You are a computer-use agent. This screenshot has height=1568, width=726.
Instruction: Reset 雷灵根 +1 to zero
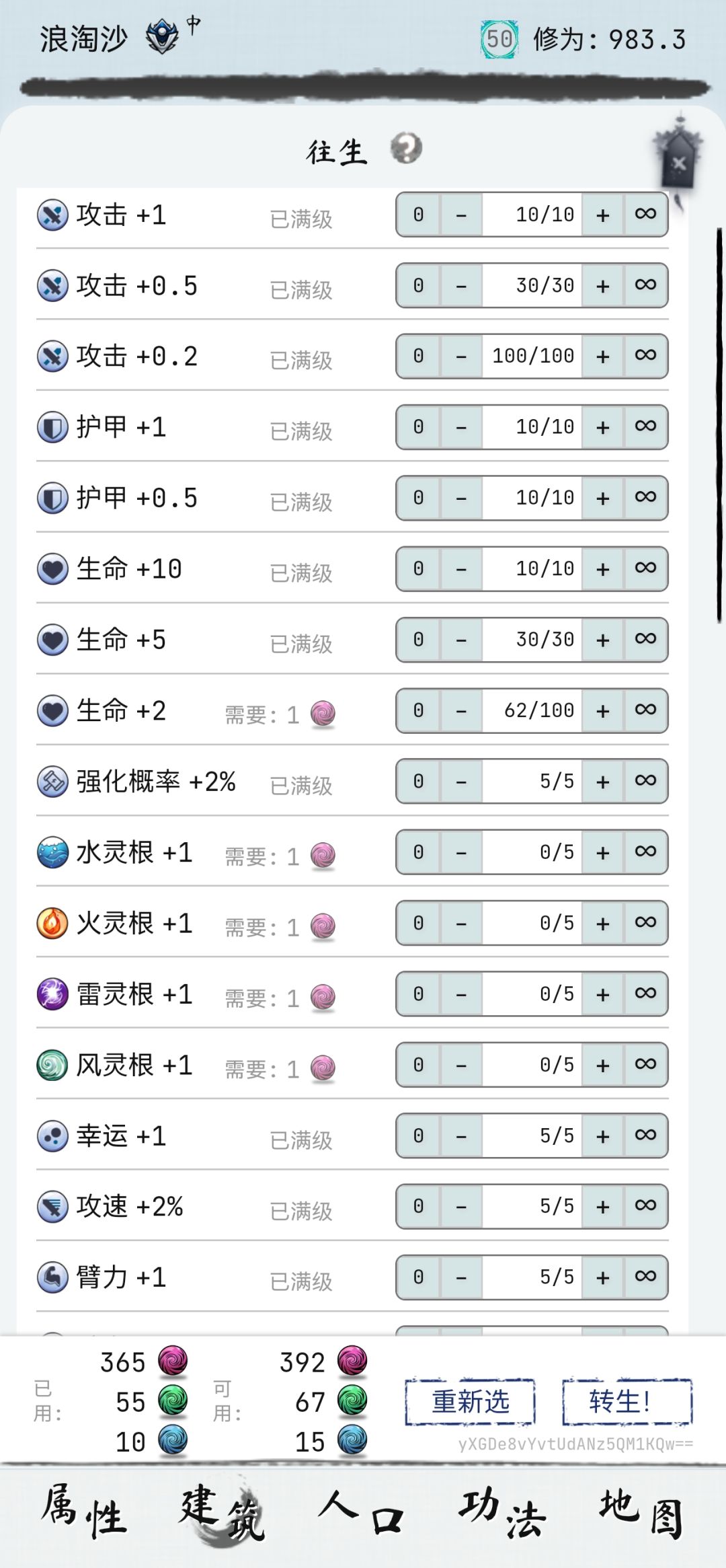tap(418, 994)
